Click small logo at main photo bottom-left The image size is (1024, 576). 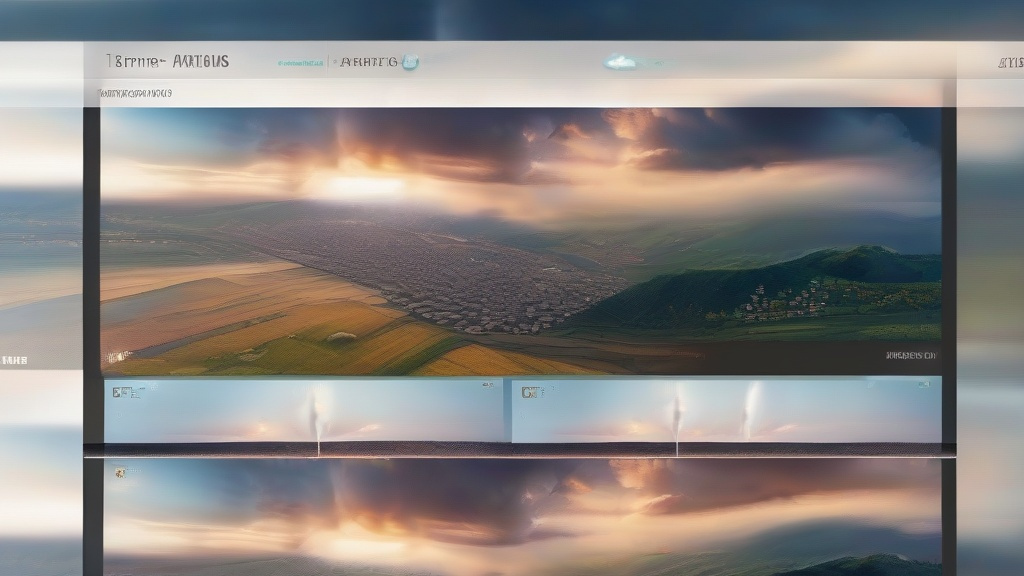118,357
